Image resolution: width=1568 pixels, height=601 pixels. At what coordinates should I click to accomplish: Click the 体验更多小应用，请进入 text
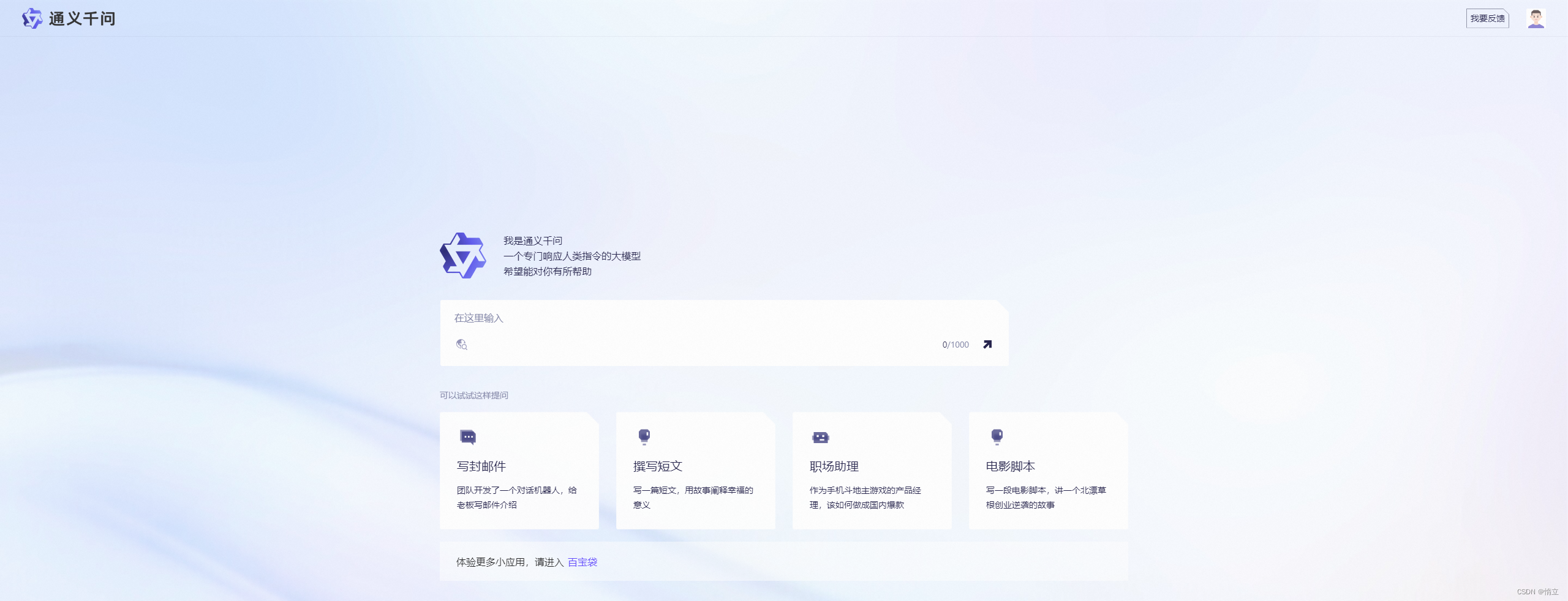click(x=510, y=562)
